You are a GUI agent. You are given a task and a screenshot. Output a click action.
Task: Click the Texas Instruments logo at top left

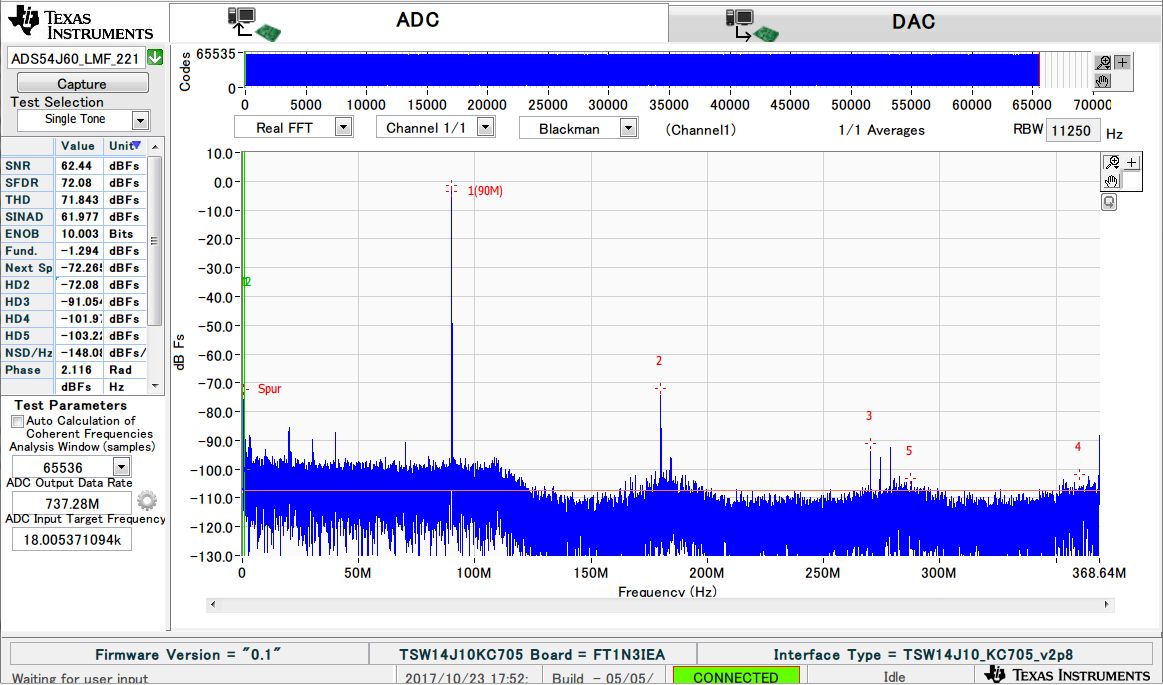click(x=80, y=23)
